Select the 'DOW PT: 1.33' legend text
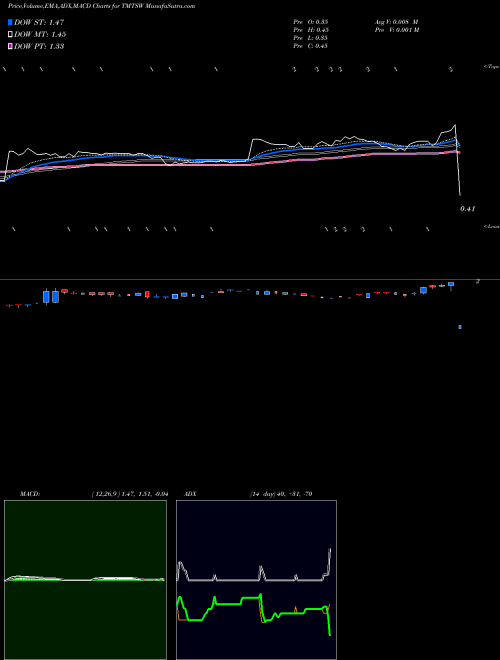The height and width of the screenshot is (660, 500). pos(39,46)
